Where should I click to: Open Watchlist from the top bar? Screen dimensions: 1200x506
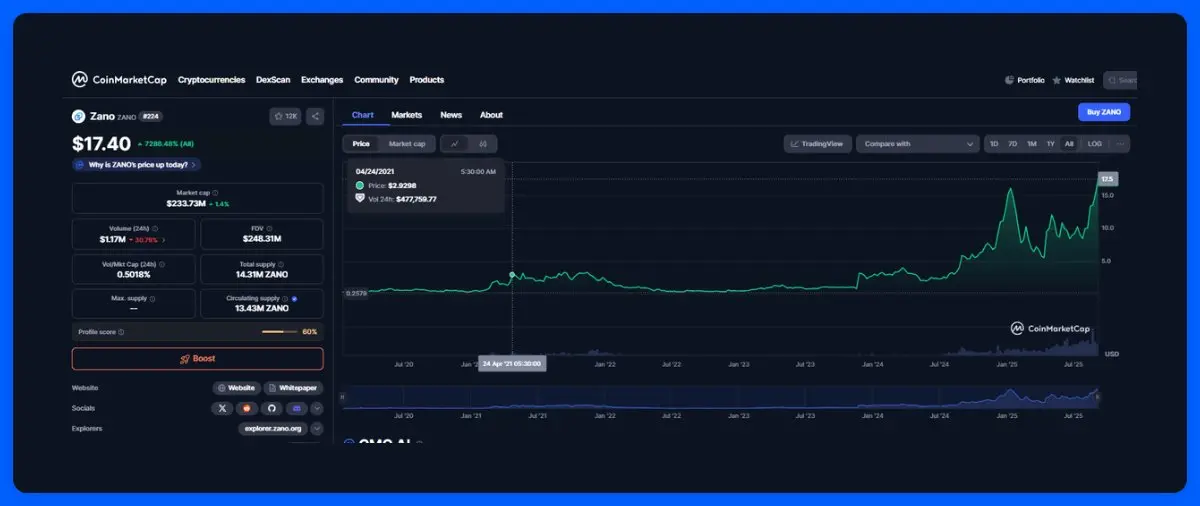(1073, 80)
